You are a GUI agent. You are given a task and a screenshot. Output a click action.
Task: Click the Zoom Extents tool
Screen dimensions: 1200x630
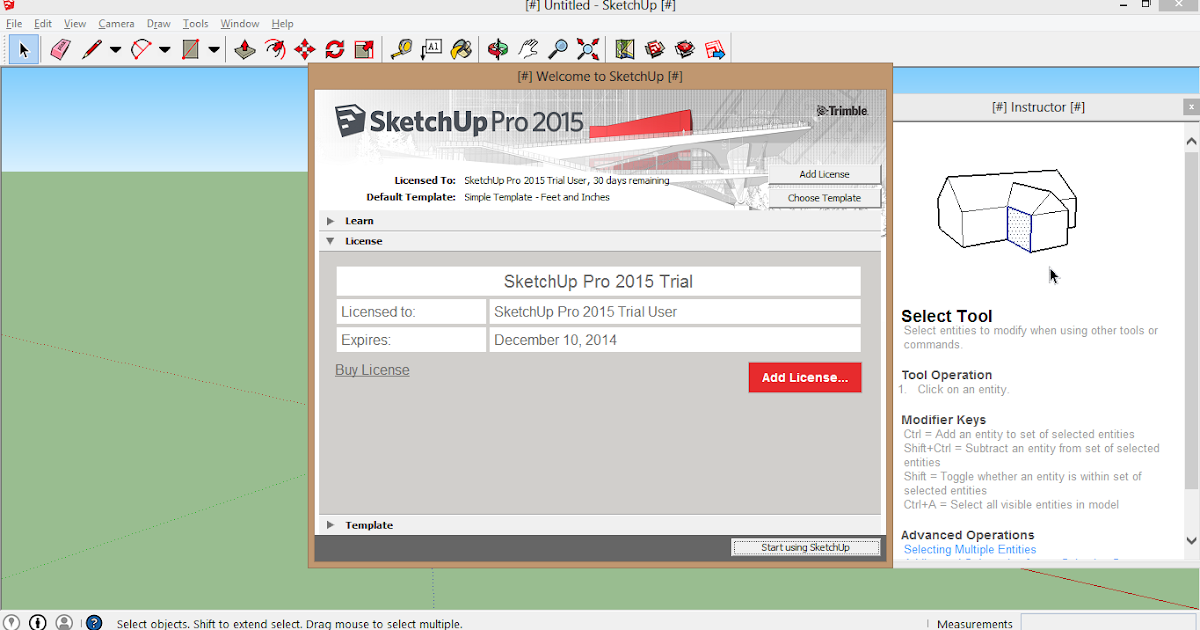click(x=588, y=48)
